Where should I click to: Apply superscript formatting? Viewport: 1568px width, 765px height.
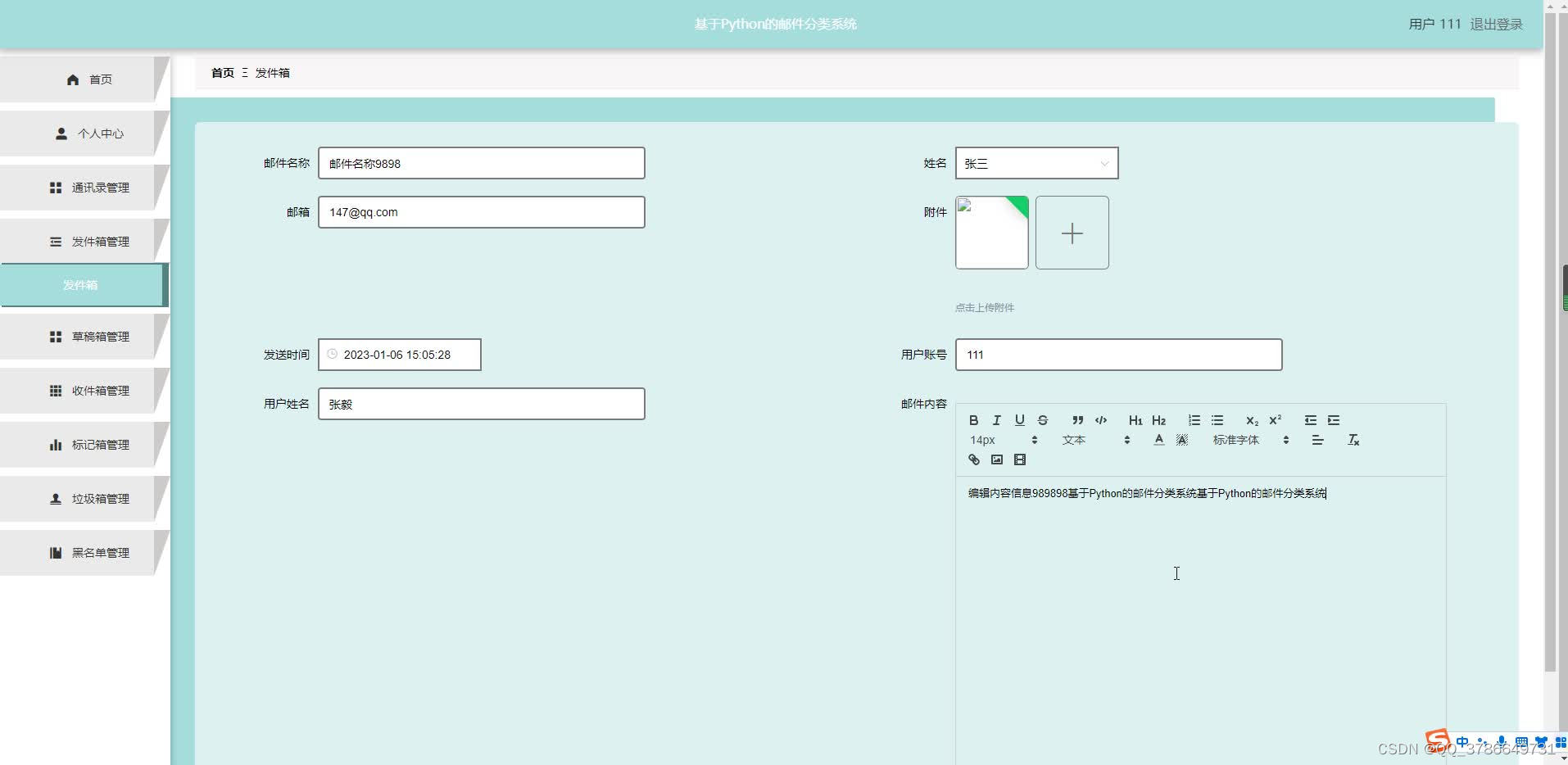(1276, 420)
